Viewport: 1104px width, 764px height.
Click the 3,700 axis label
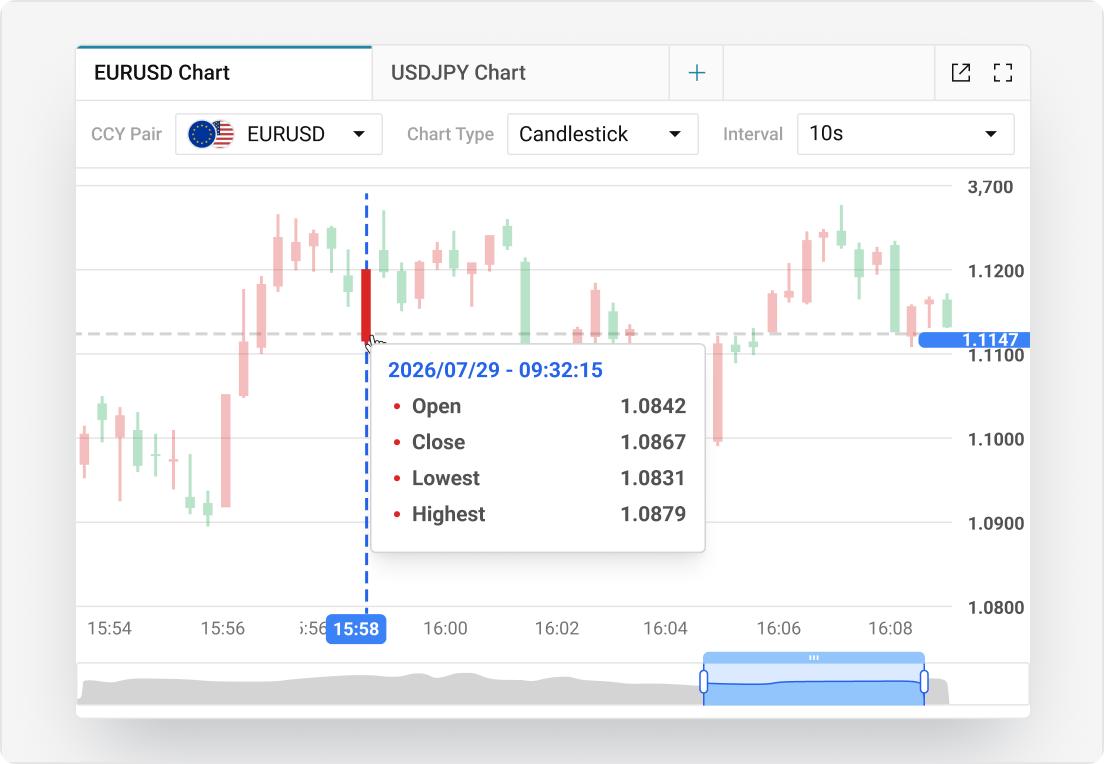pyautogui.click(x=990, y=187)
